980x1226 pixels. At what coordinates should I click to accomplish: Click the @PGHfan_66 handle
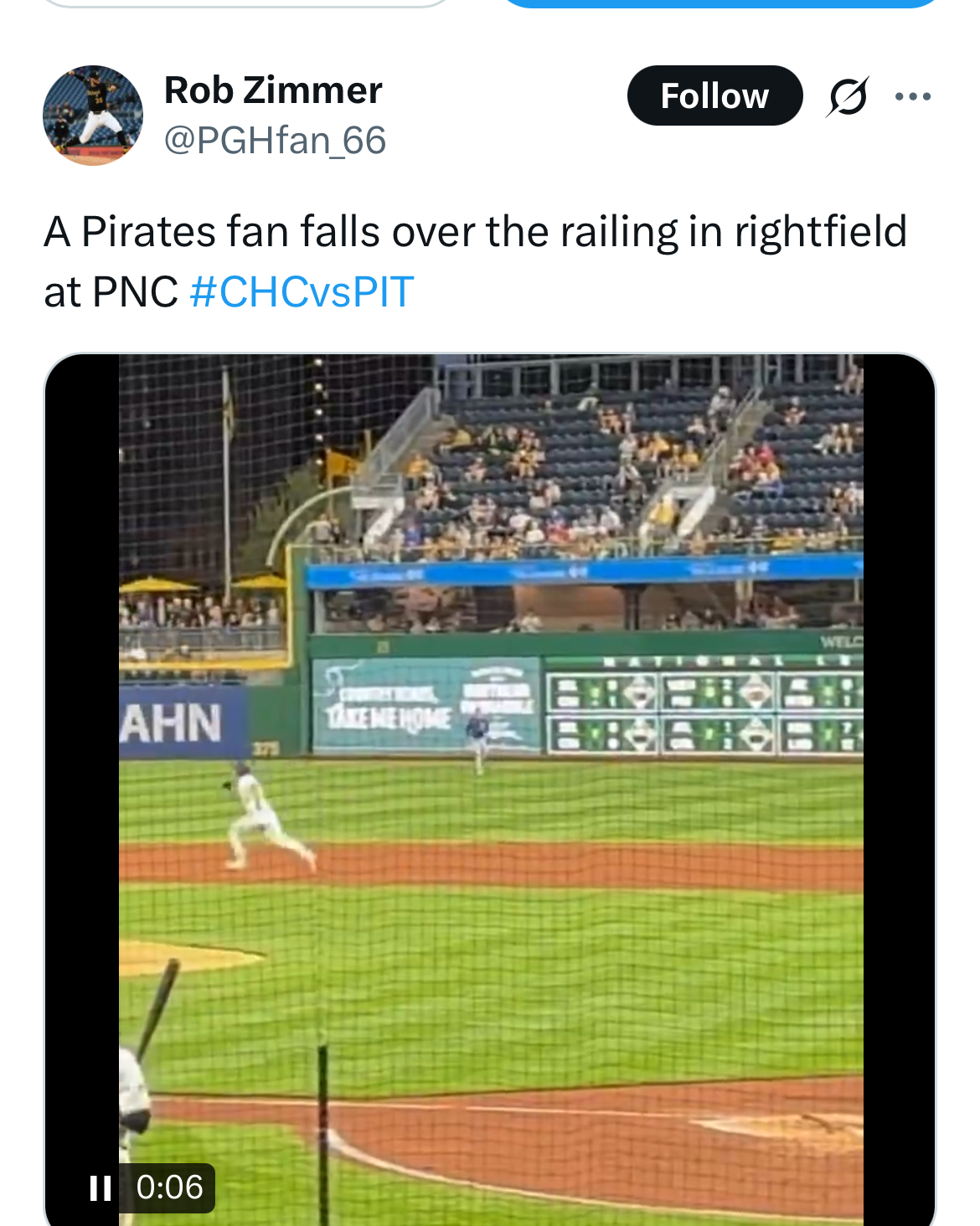[275, 141]
